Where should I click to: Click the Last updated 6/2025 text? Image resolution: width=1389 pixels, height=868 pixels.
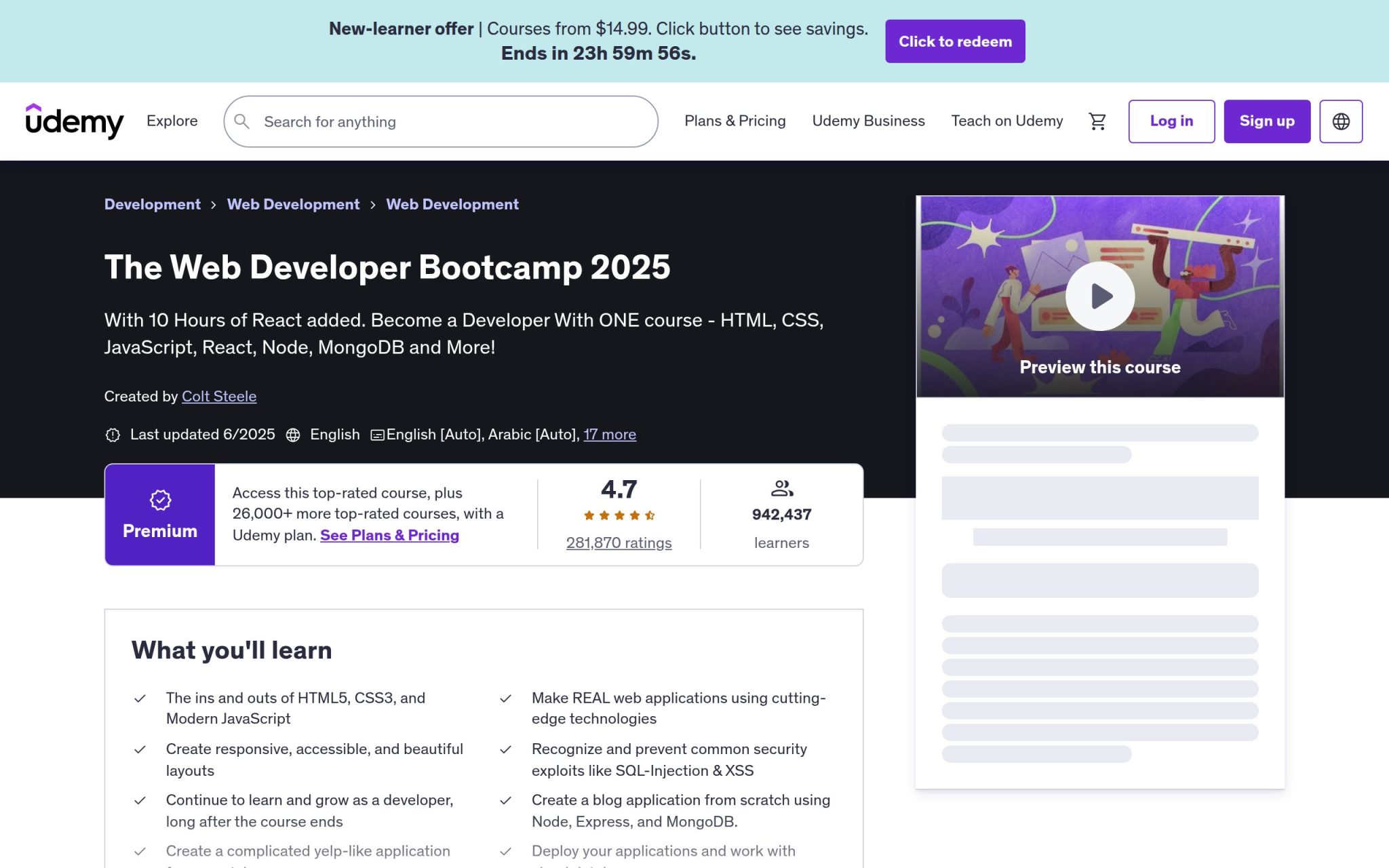click(202, 435)
